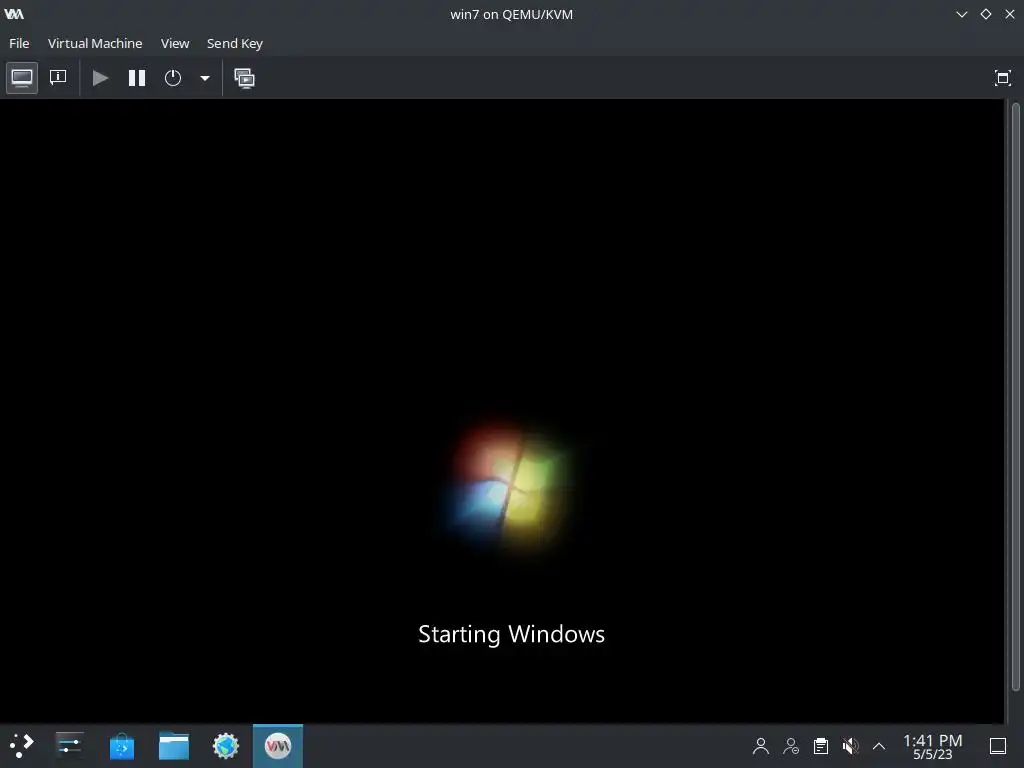Launch the web browser from taskbar

click(226, 746)
